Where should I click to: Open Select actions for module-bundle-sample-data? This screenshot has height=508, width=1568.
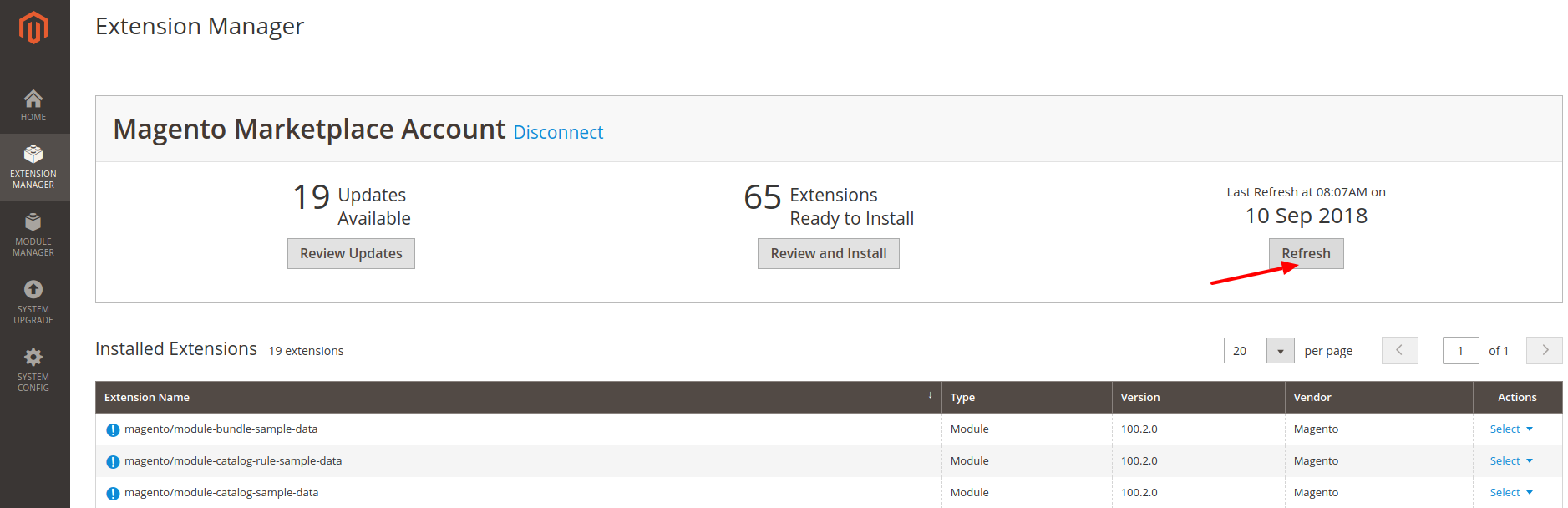[1511, 429]
